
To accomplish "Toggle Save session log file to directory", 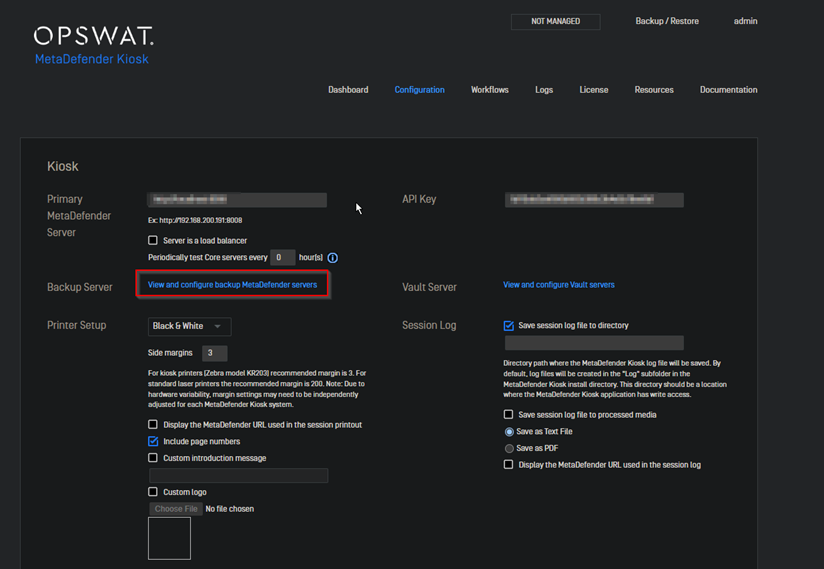I will pos(509,326).
